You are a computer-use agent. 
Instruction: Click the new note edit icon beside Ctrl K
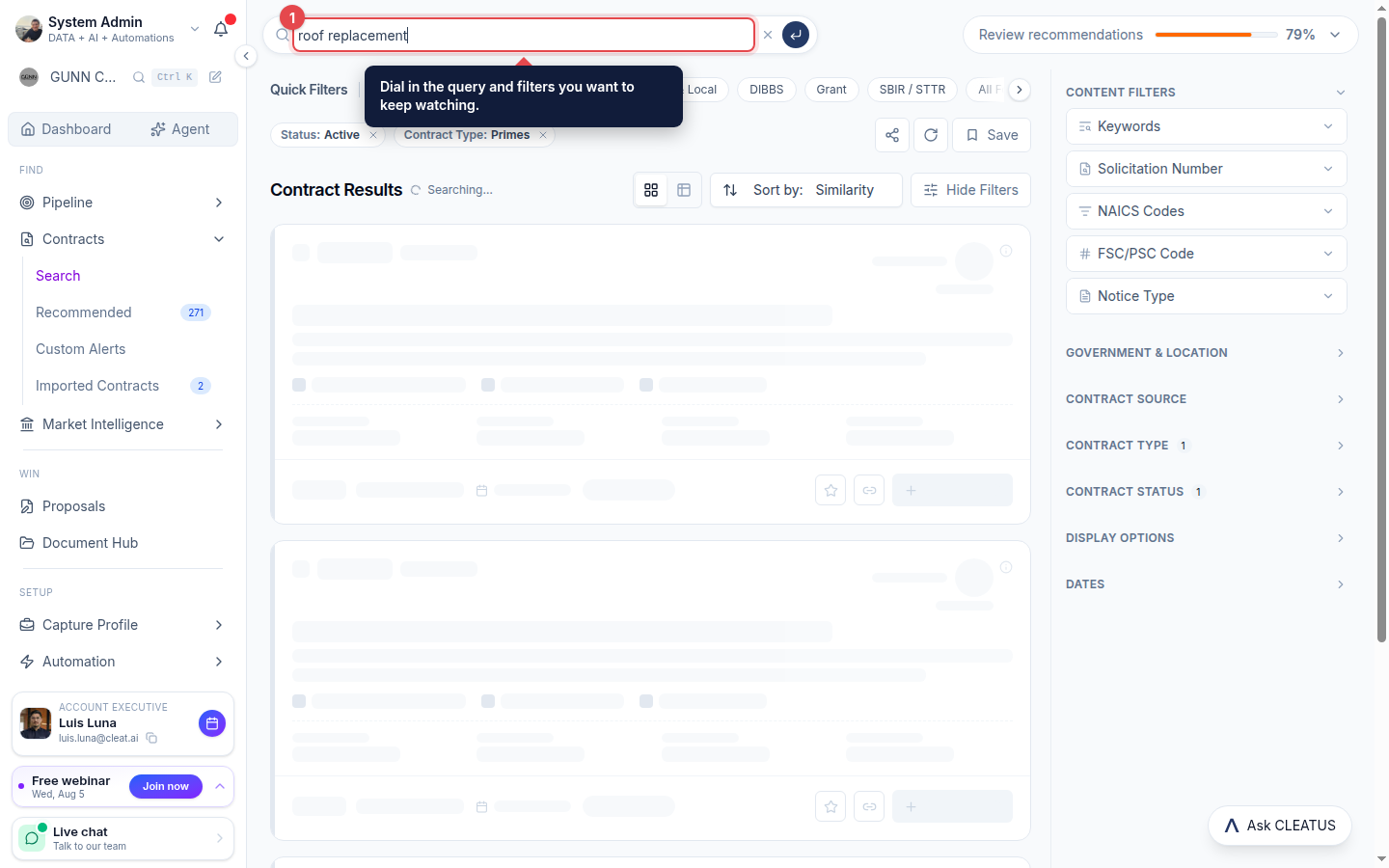click(215, 77)
